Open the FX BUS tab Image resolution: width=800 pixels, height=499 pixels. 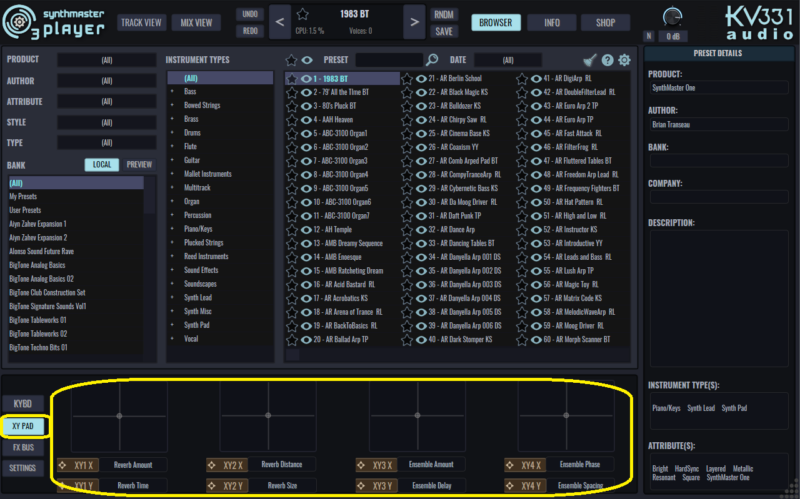coord(22,446)
